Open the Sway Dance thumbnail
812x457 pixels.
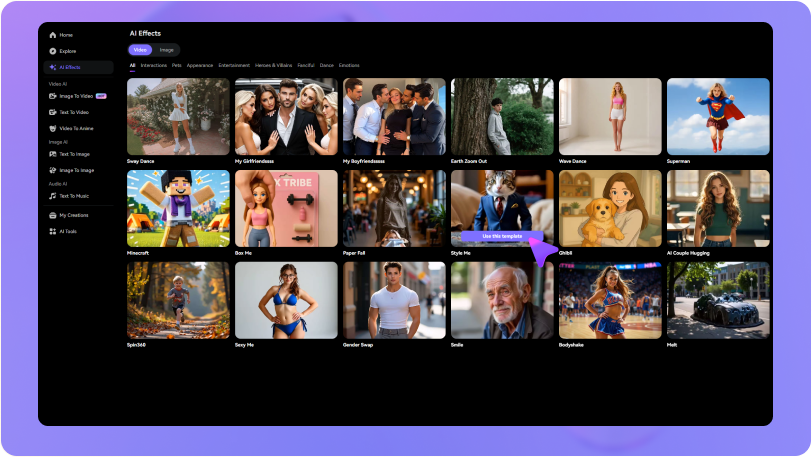[178, 117]
